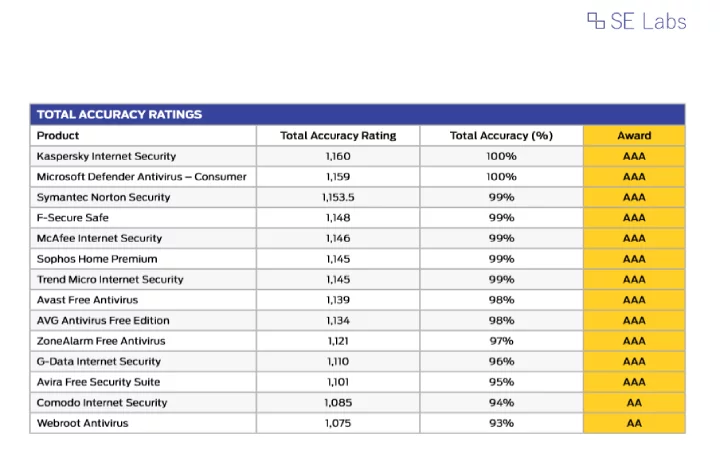Viewport: 720px width, 458px height.
Task: Select the Total Accuracy Ratings header bar
Action: click(358, 114)
